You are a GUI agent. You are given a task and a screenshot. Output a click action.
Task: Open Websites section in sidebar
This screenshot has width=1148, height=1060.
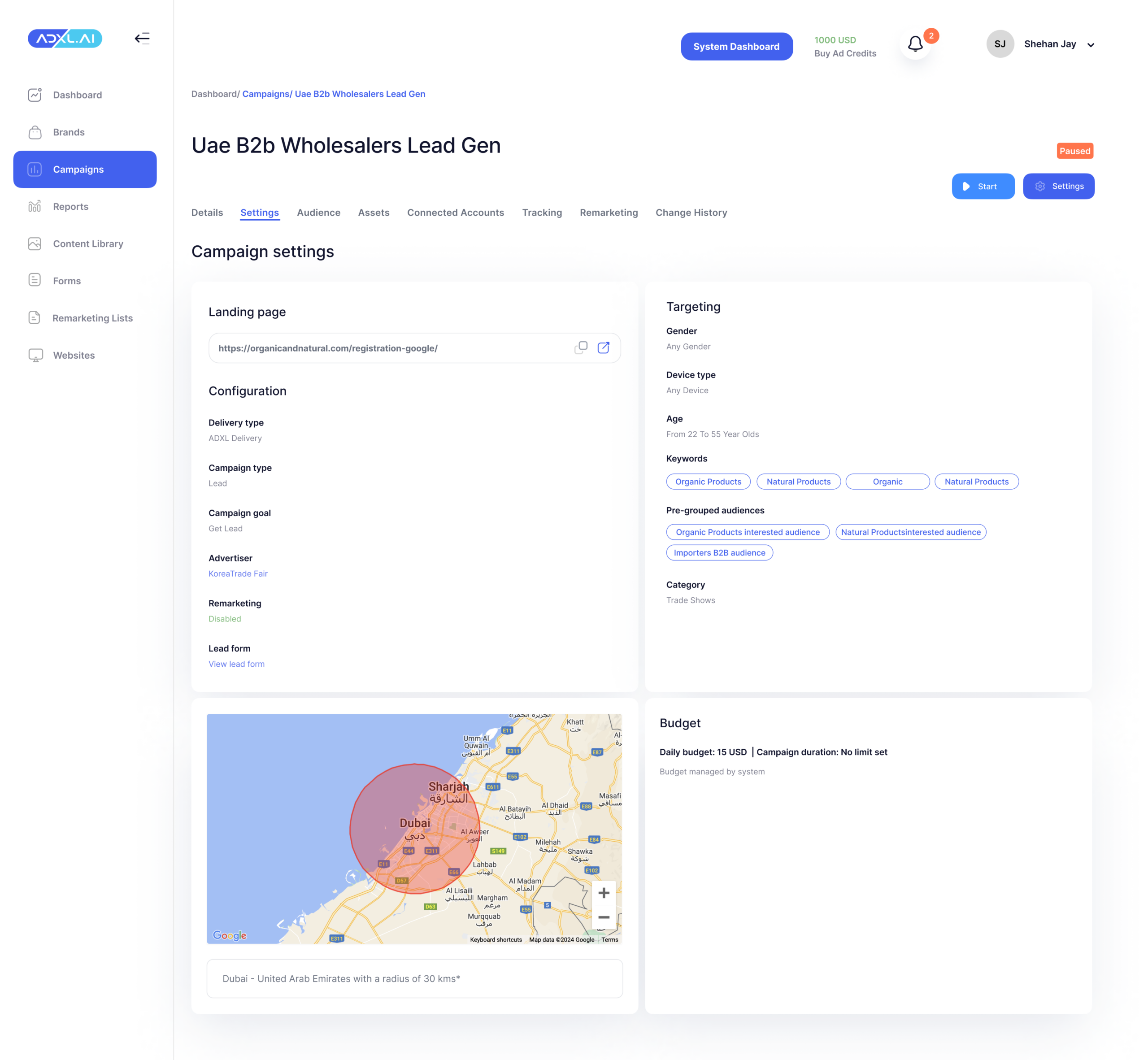click(x=74, y=356)
